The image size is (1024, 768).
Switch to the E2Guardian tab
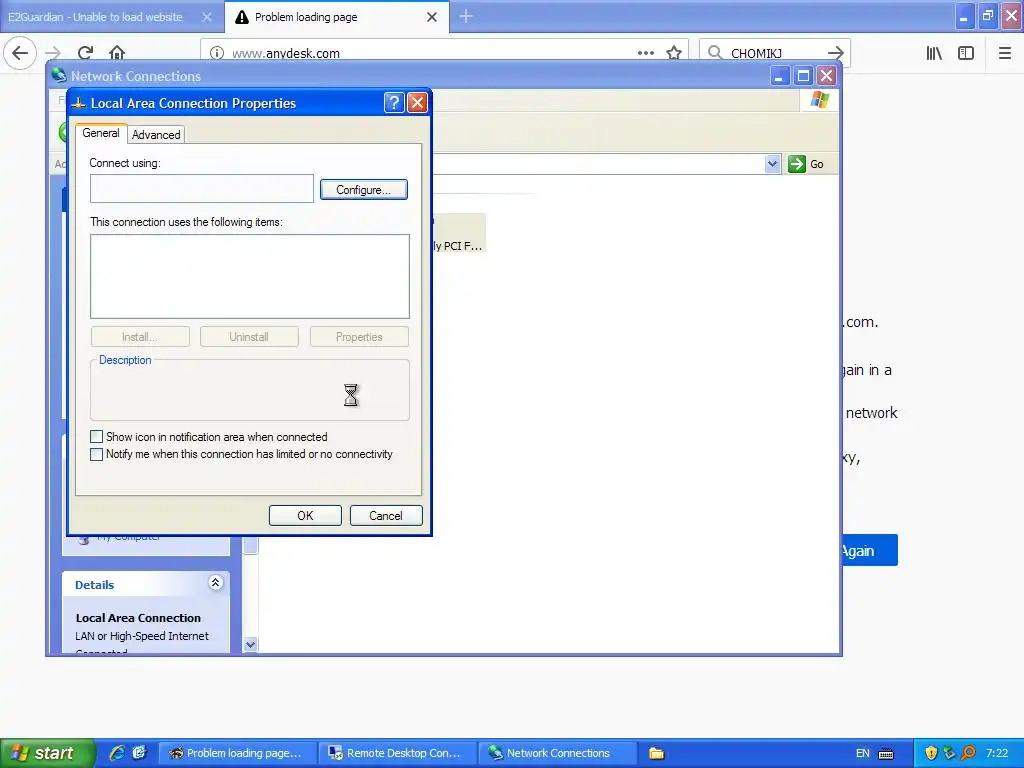point(96,17)
